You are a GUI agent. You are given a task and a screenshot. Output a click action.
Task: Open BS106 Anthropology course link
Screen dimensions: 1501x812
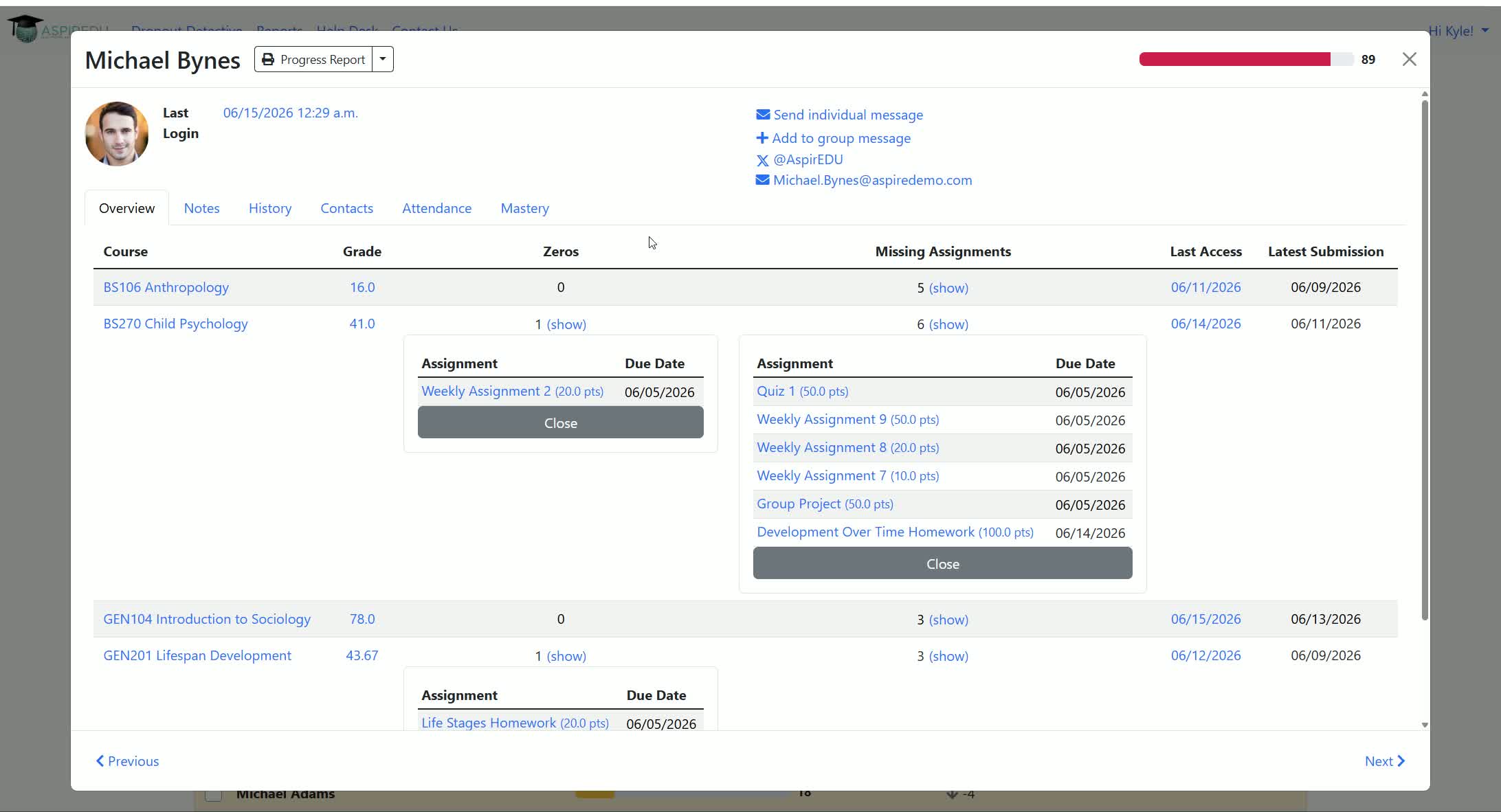[x=166, y=287]
